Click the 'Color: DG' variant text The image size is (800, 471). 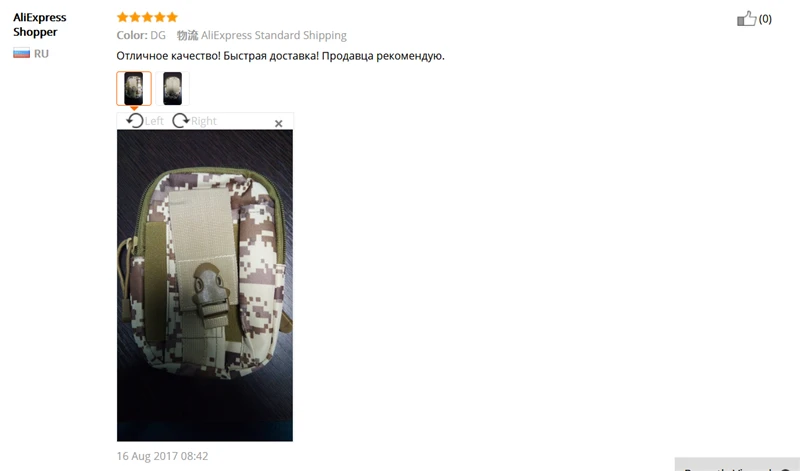pyautogui.click(x=141, y=35)
